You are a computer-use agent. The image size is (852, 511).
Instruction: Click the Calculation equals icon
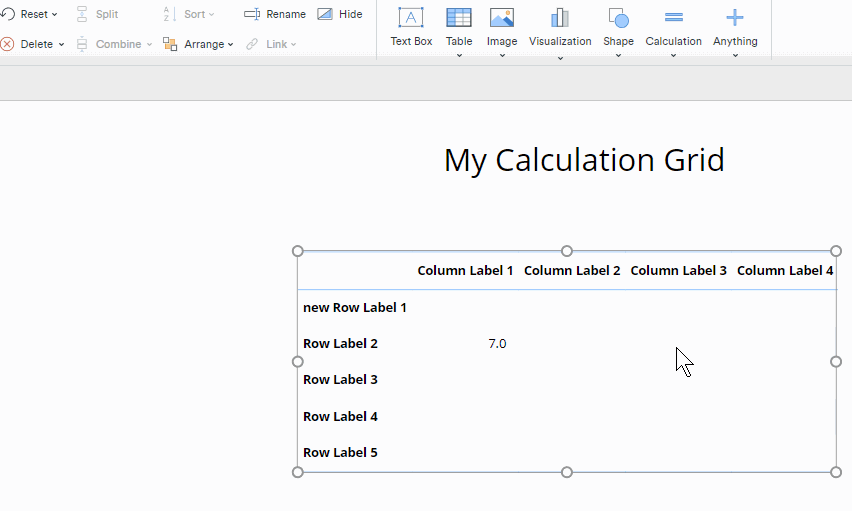click(673, 18)
